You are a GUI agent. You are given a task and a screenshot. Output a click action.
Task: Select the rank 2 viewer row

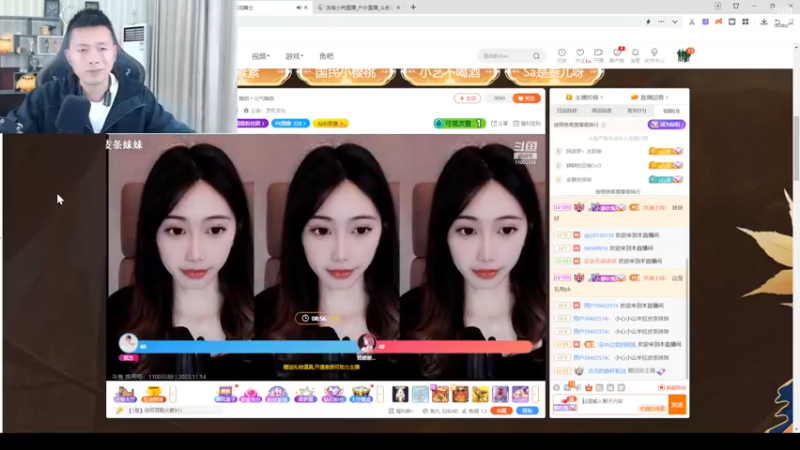(x=619, y=165)
